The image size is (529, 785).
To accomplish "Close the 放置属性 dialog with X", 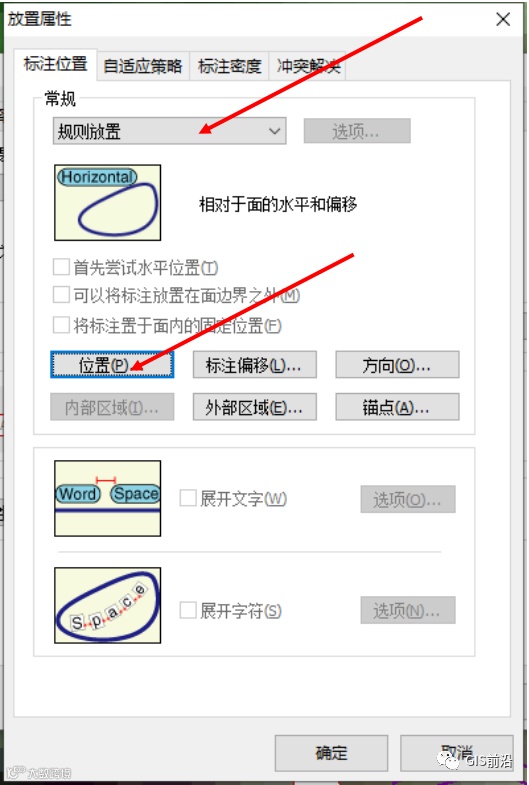I will pyautogui.click(x=503, y=20).
